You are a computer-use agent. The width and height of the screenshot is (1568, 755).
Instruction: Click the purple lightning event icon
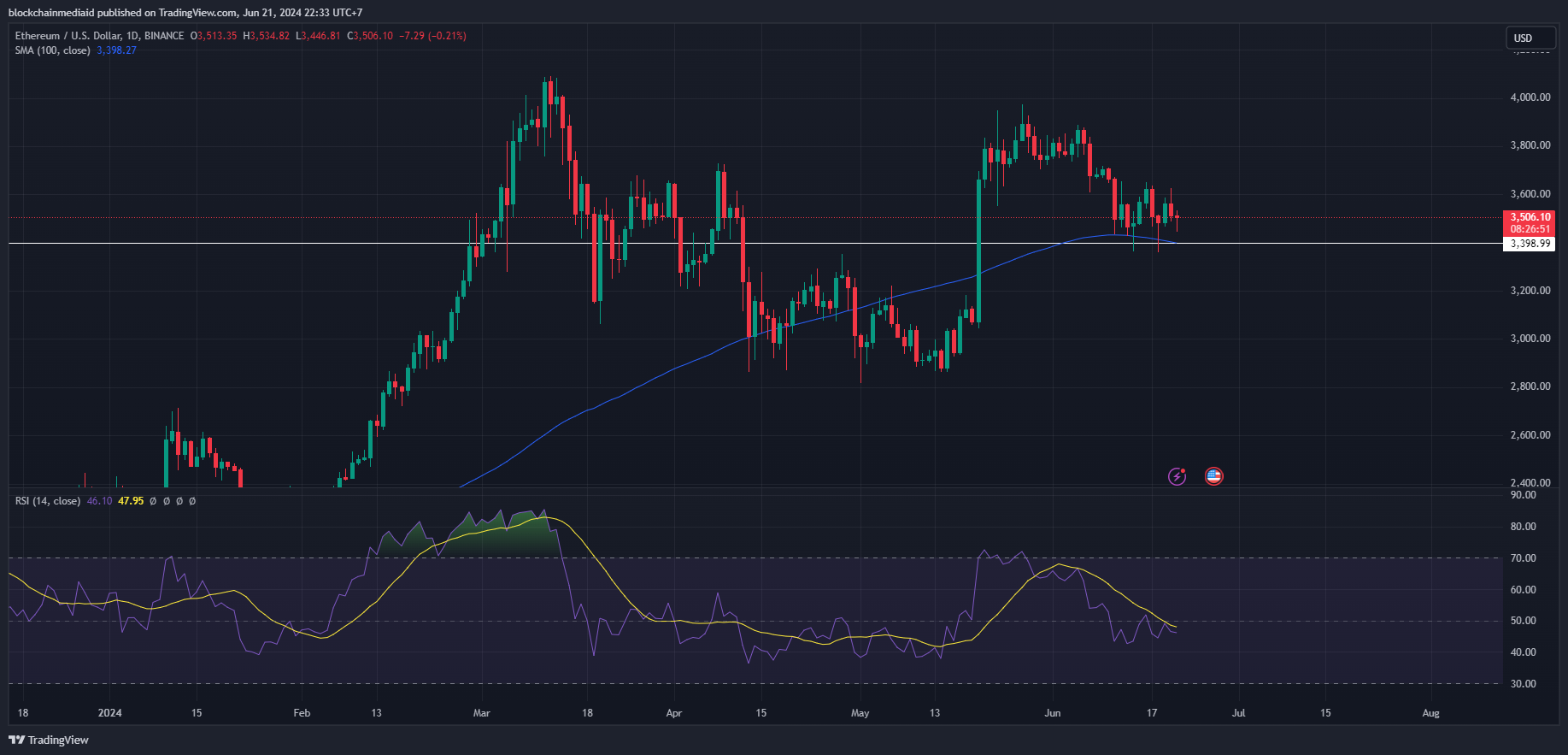(1177, 476)
